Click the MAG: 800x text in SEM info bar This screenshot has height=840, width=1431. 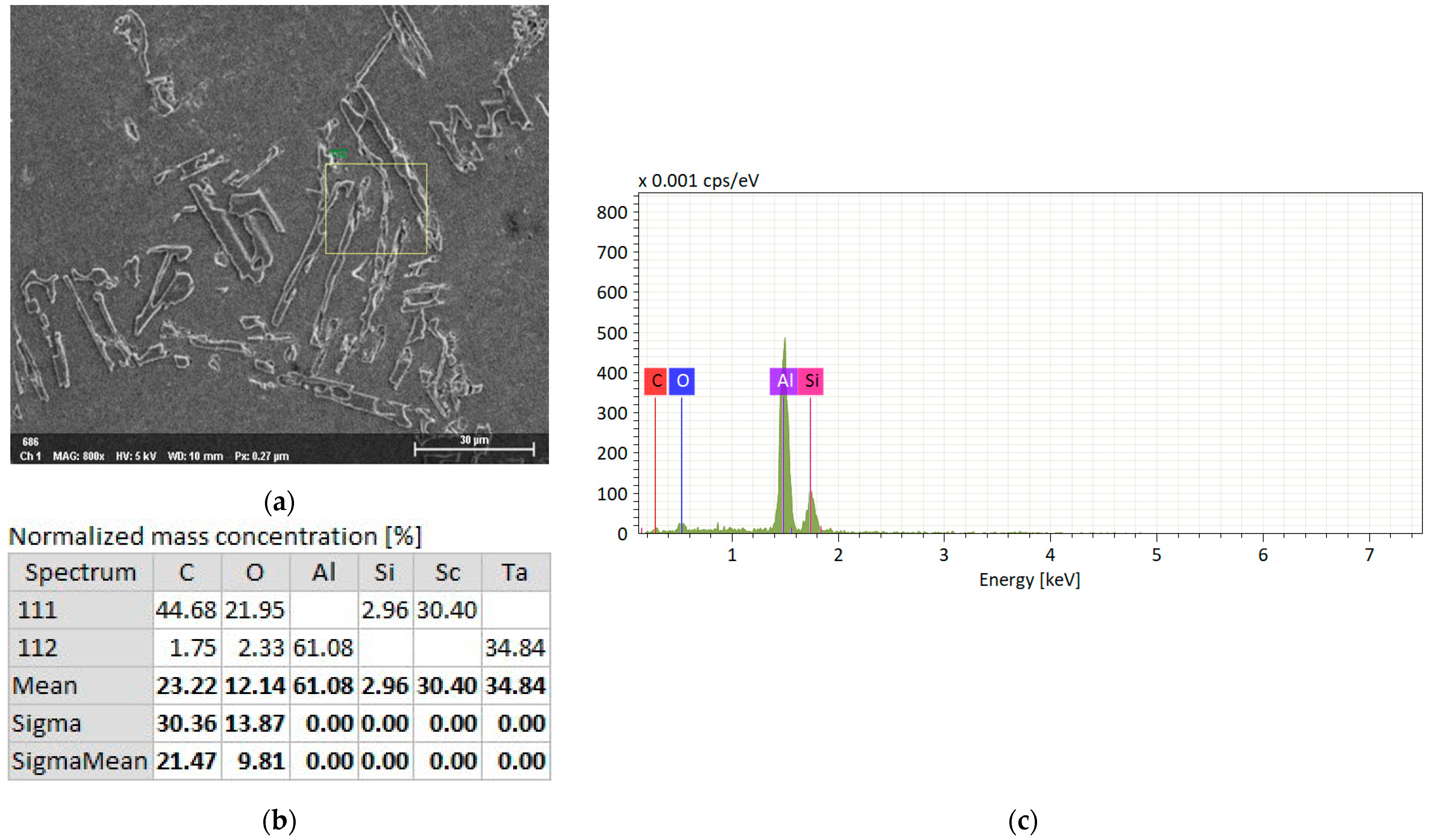[x=79, y=456]
